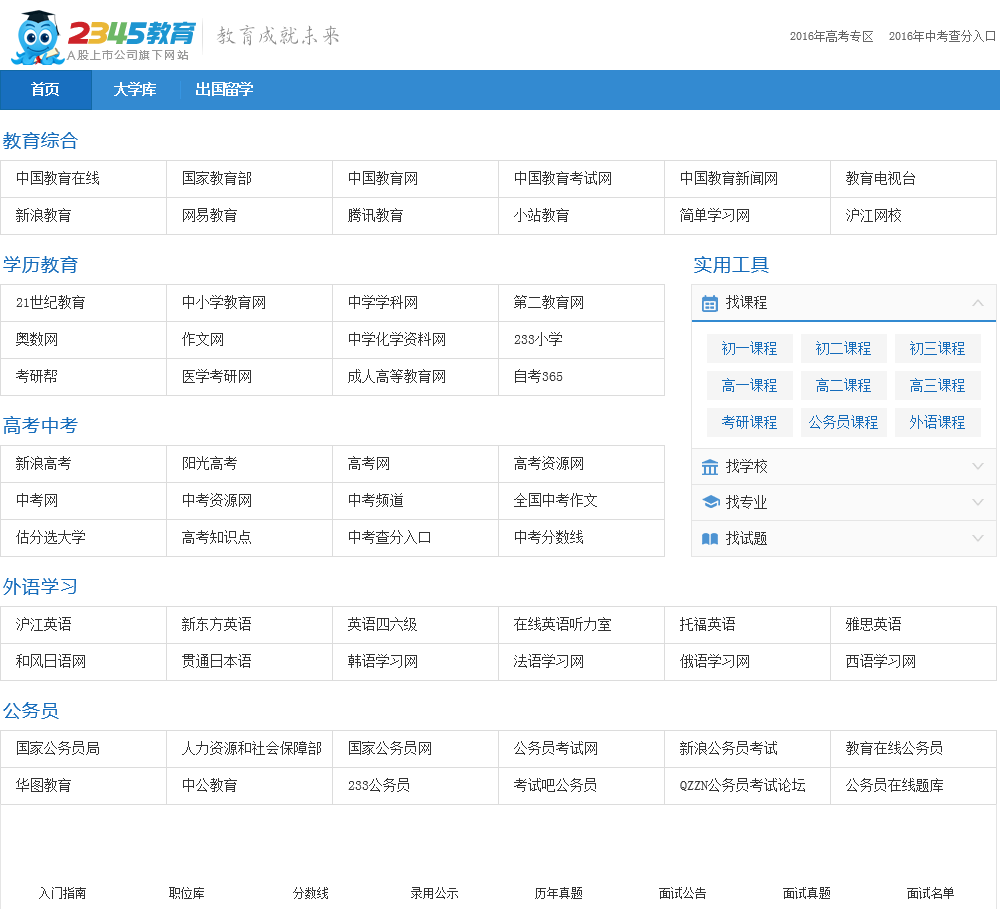Click the open book icon beside 找试题
1000x909 pixels.
[710, 539]
